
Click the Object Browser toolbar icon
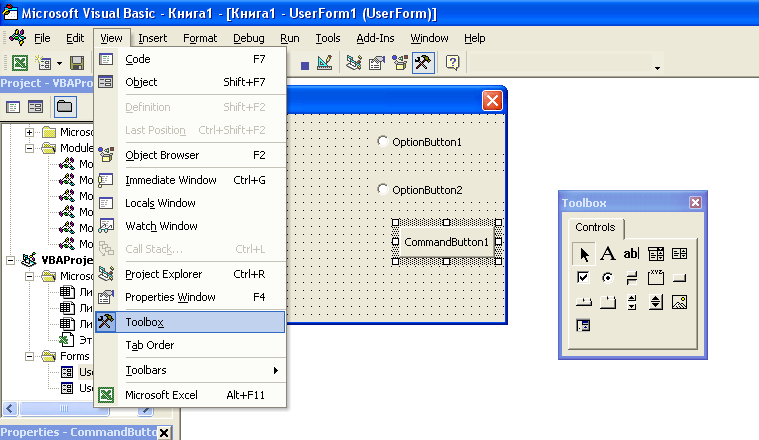[x=400, y=63]
